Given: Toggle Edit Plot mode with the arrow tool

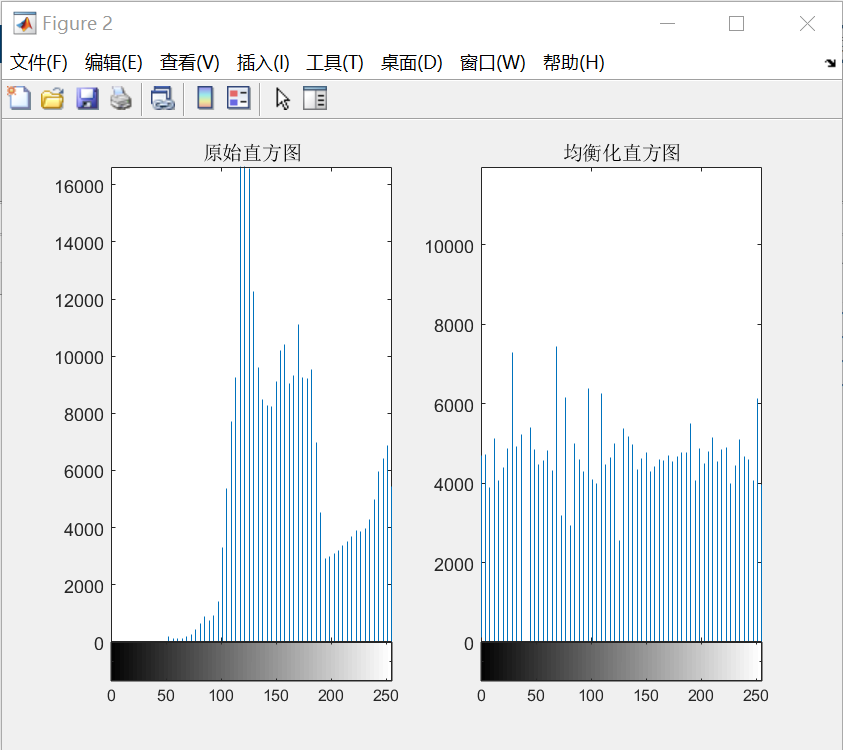Looking at the screenshot, I should (x=281, y=98).
